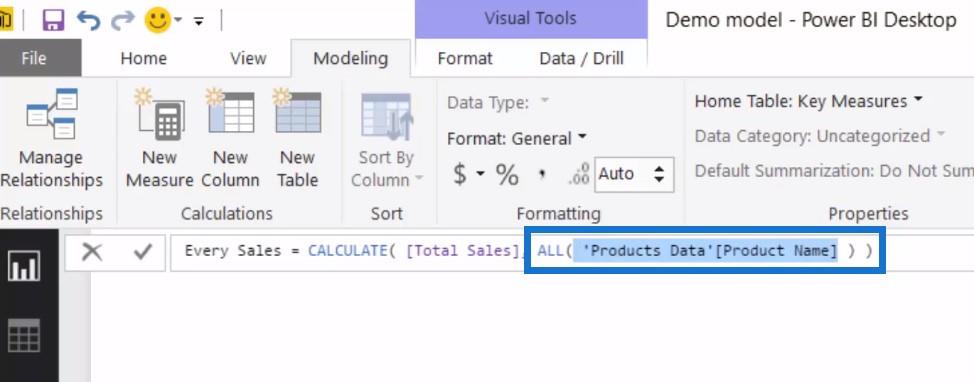Click the Undo arrow icon
The image size is (974, 382).
[88, 20]
